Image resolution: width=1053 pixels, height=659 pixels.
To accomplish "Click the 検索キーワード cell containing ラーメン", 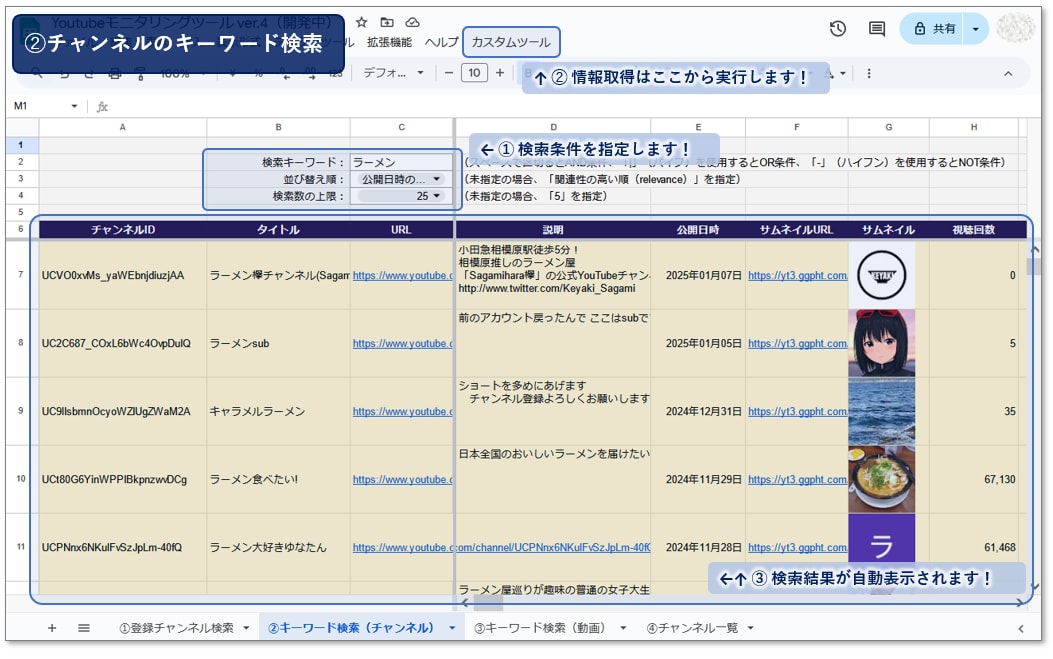I will point(402,163).
